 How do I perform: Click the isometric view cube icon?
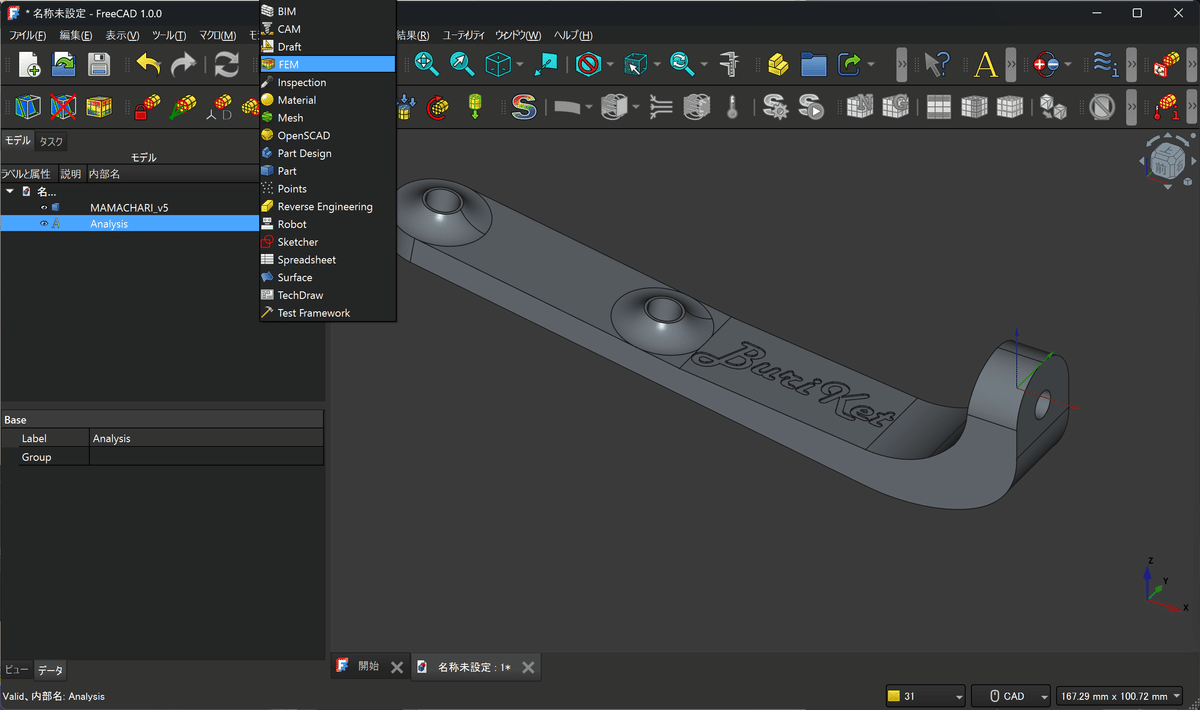tap(498, 65)
